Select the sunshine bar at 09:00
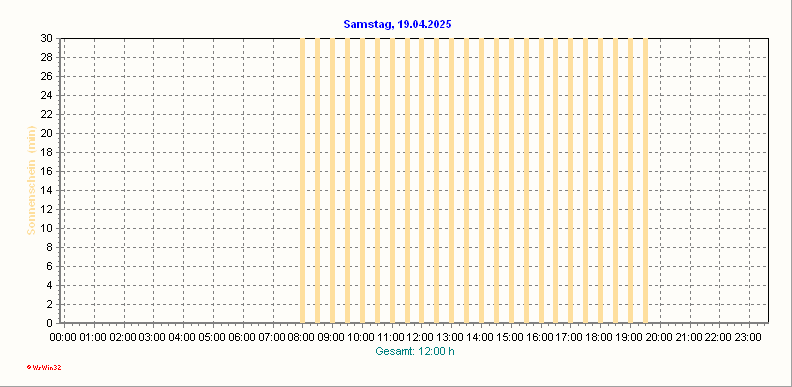Viewport: 792px width, 387px height. coord(332,180)
